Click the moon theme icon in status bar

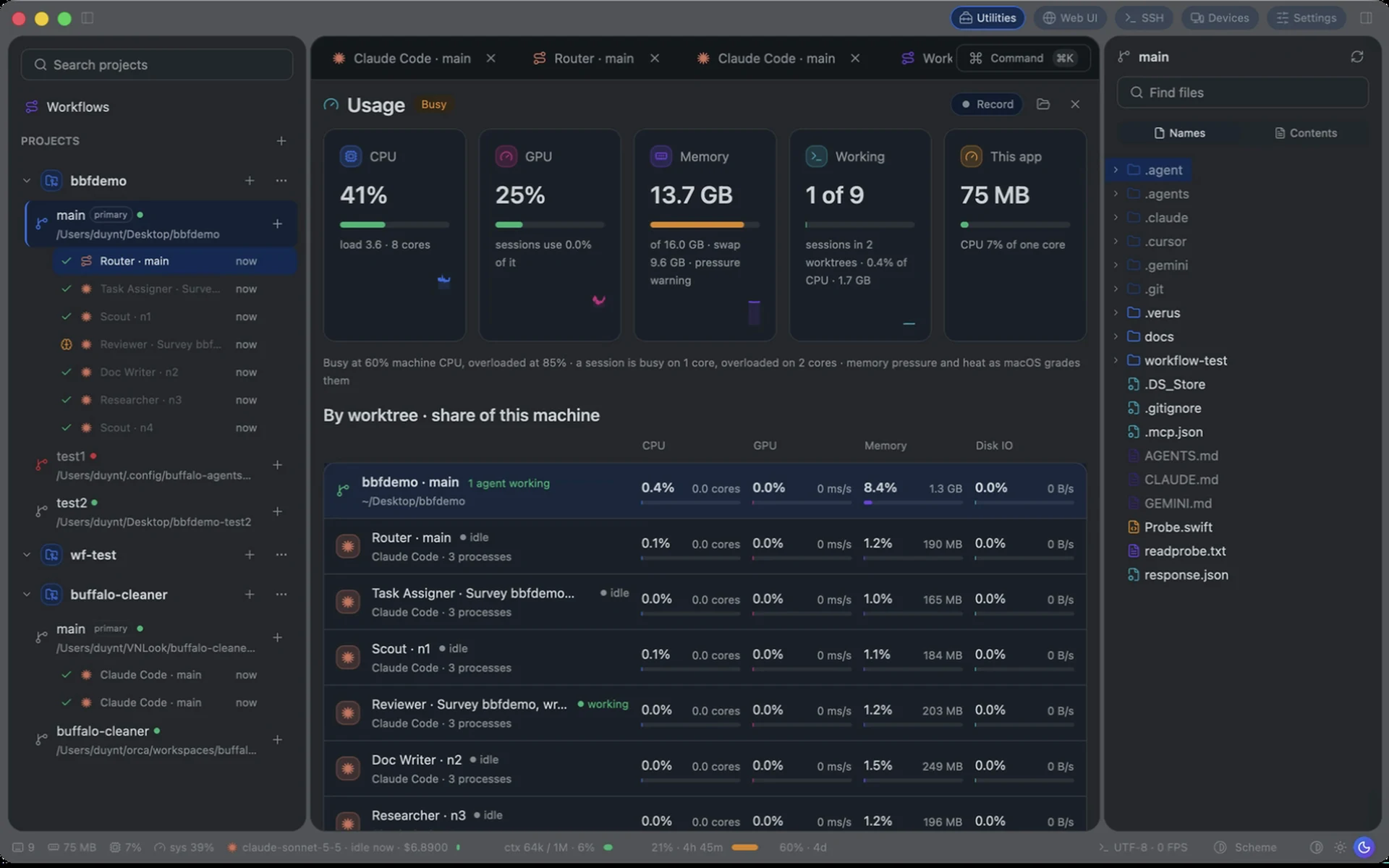click(1364, 847)
